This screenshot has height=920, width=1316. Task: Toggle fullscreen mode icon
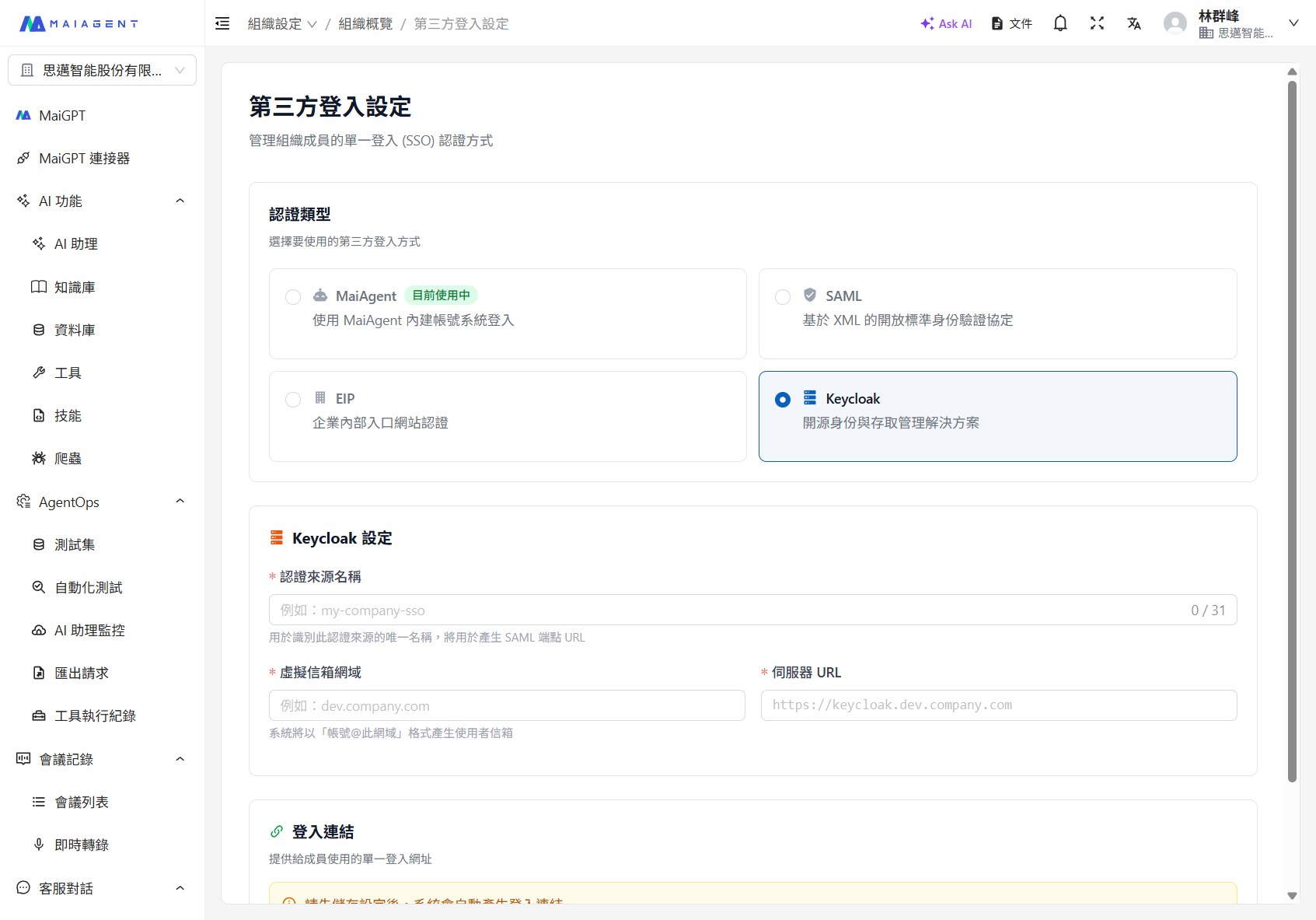(1097, 23)
